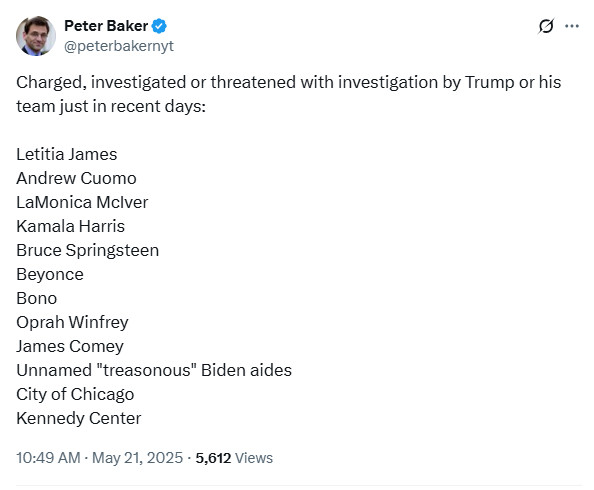Open the three-dot more options menu

pos(572,26)
